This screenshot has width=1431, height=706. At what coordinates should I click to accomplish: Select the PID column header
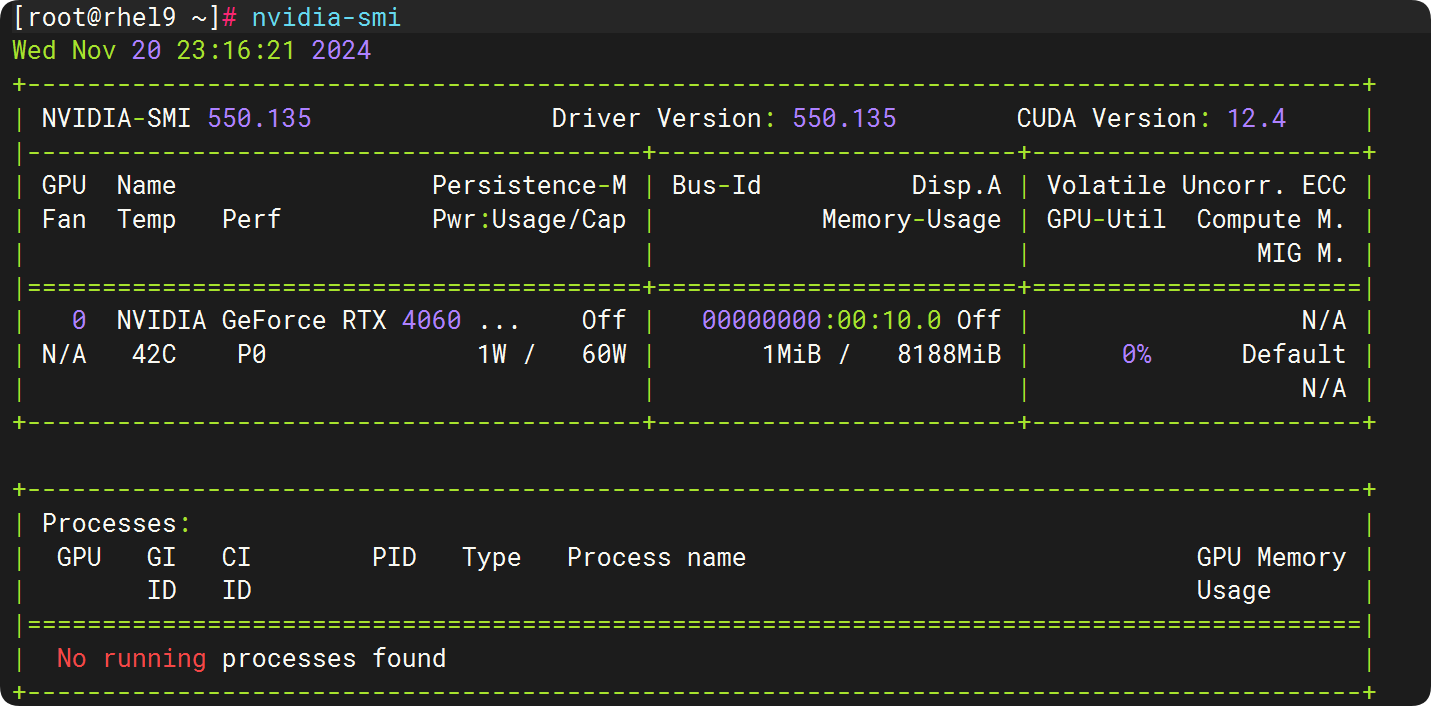point(394,557)
